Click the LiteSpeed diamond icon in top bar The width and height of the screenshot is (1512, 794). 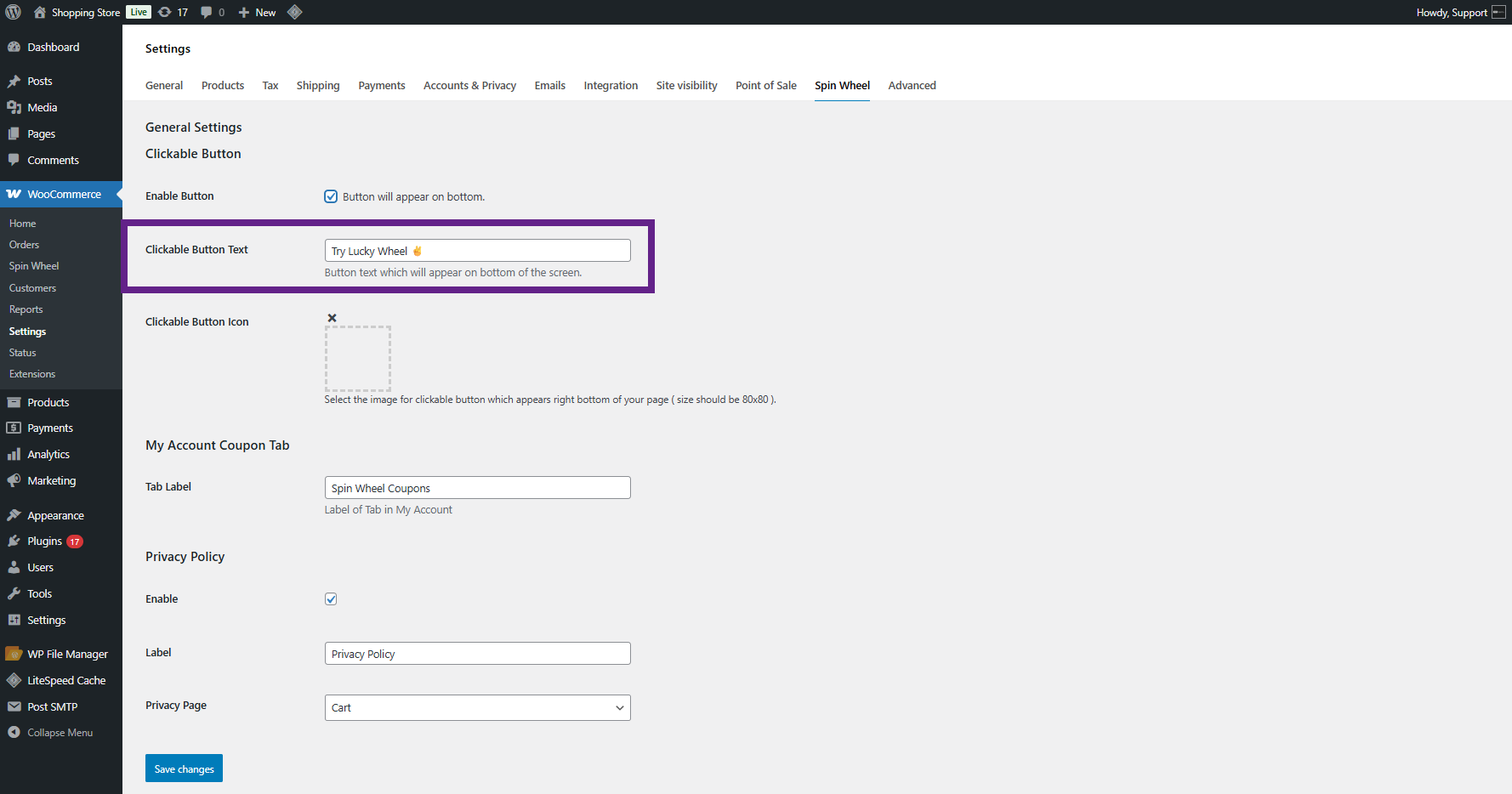coord(295,12)
